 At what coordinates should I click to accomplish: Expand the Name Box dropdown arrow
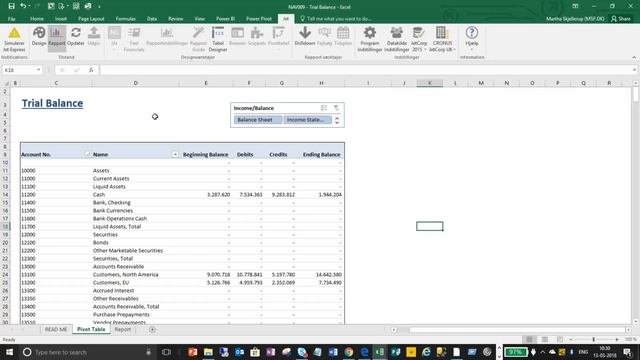[38, 70]
